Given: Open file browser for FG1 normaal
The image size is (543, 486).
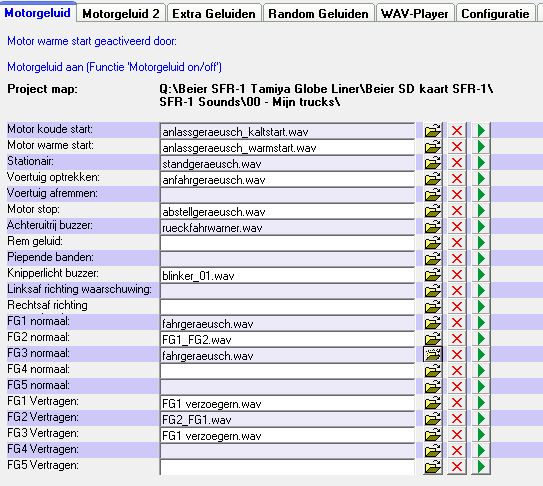Looking at the screenshot, I should click(x=433, y=322).
